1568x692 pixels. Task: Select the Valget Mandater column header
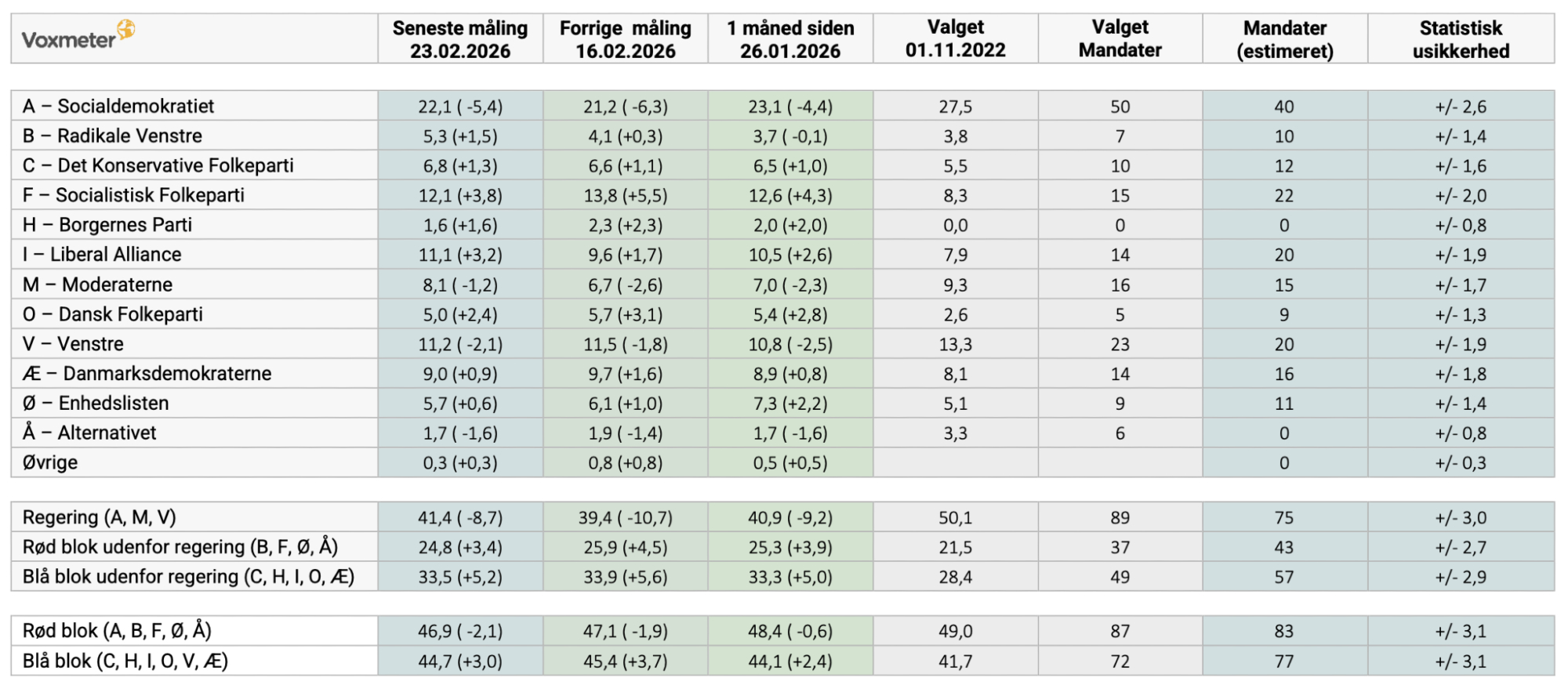1120,39
